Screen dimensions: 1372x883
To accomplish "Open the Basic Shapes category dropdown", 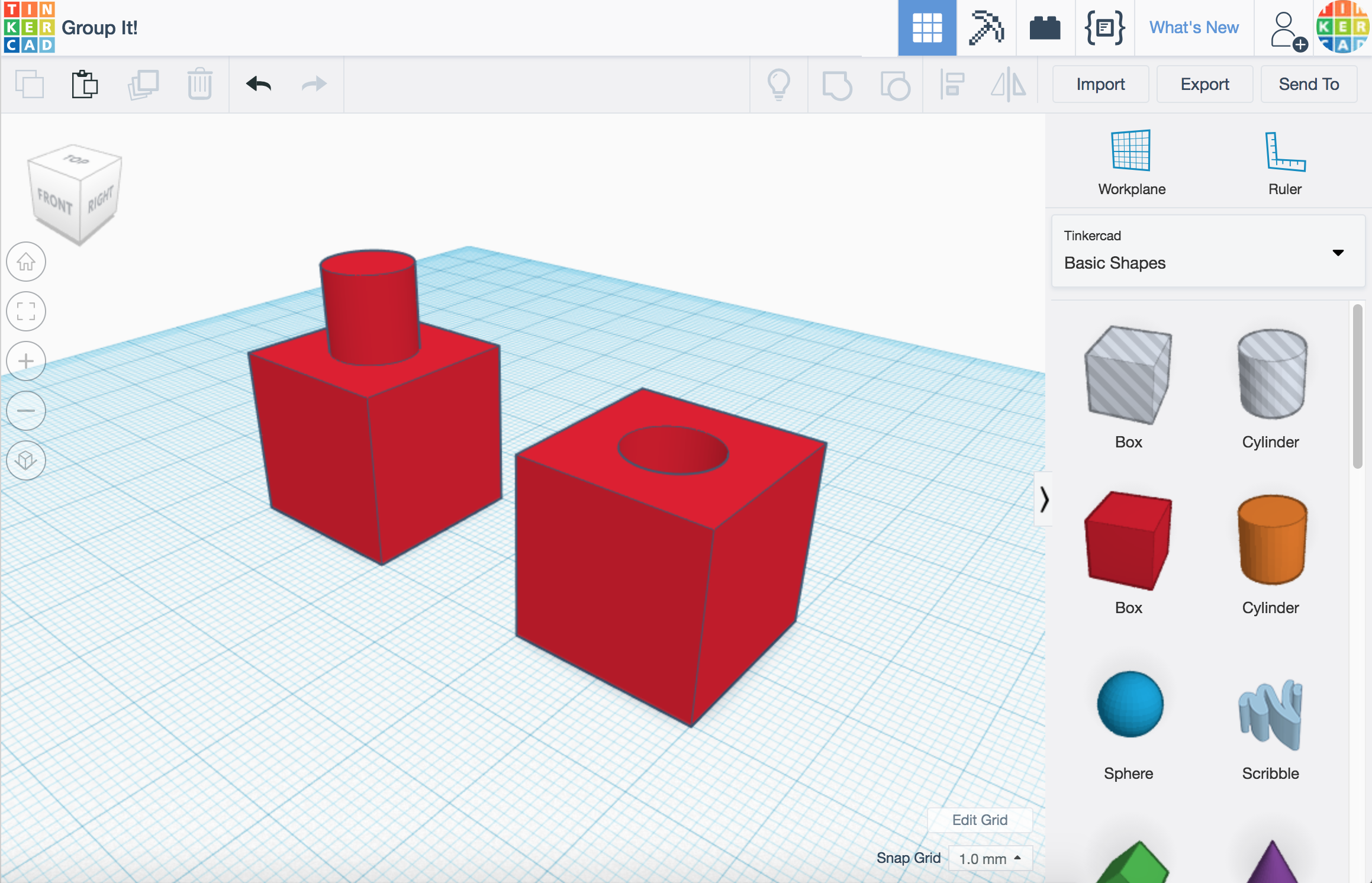I will click(x=1208, y=251).
